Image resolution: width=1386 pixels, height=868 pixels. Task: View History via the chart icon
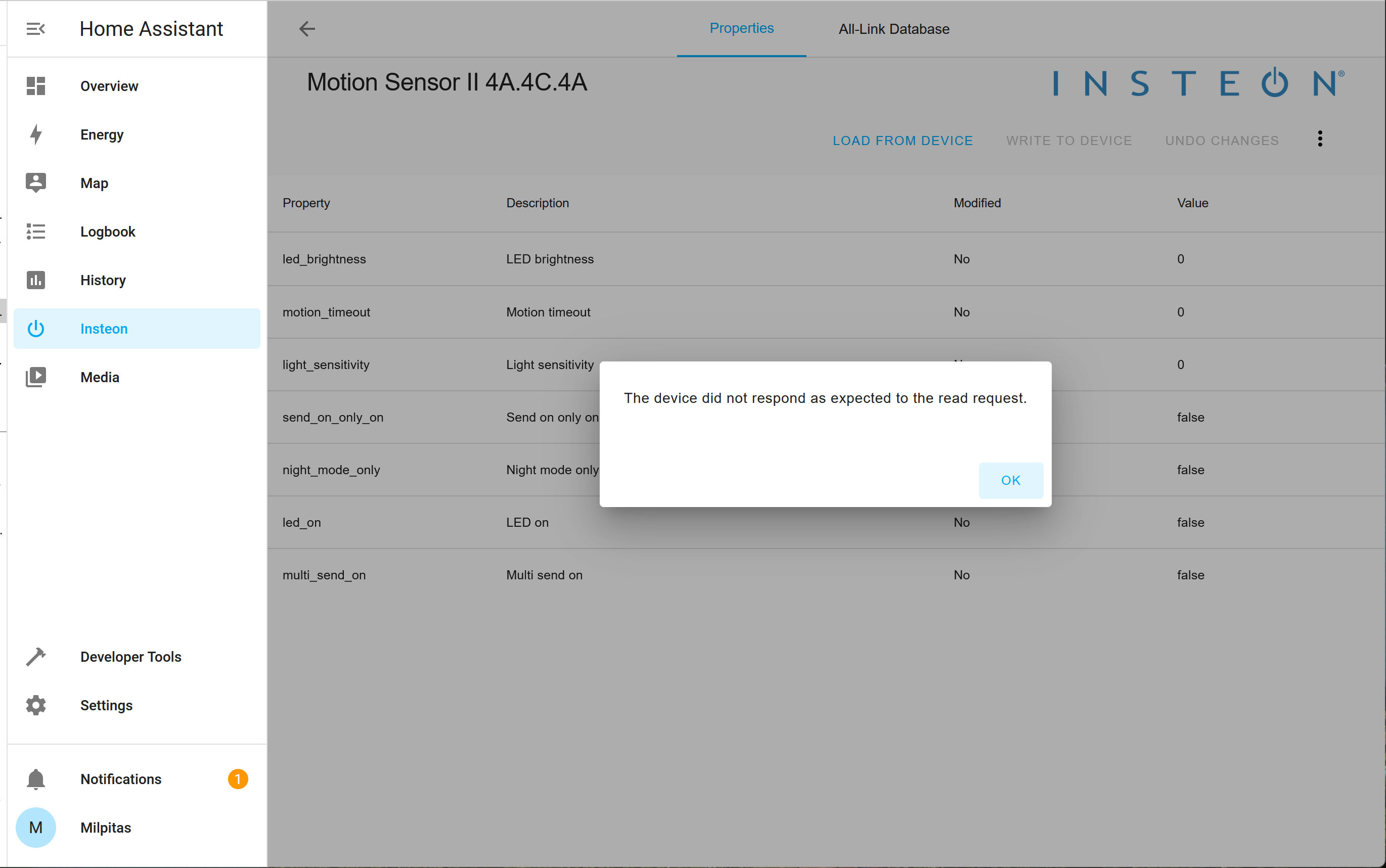tap(35, 280)
